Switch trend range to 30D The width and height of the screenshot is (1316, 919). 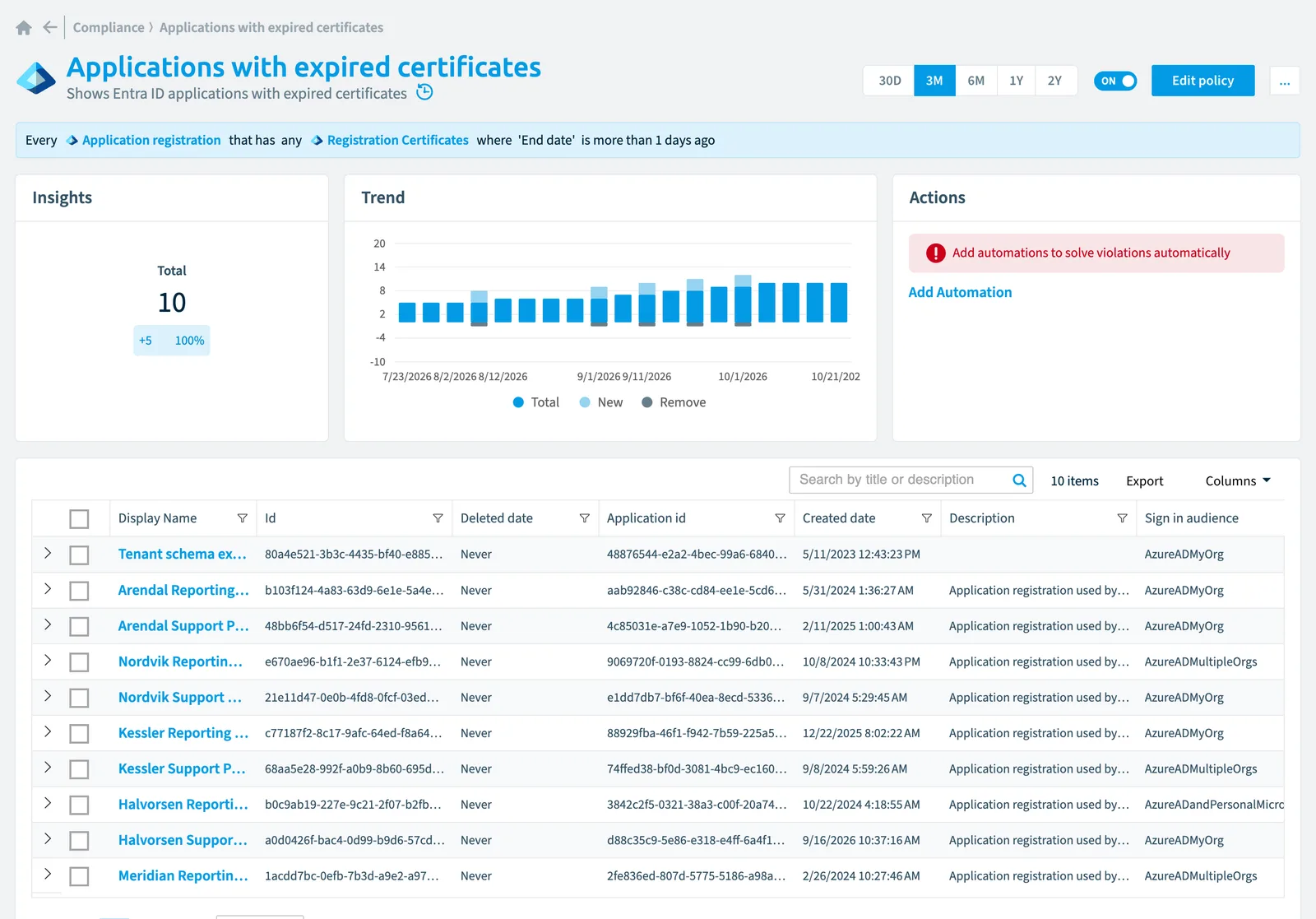889,81
